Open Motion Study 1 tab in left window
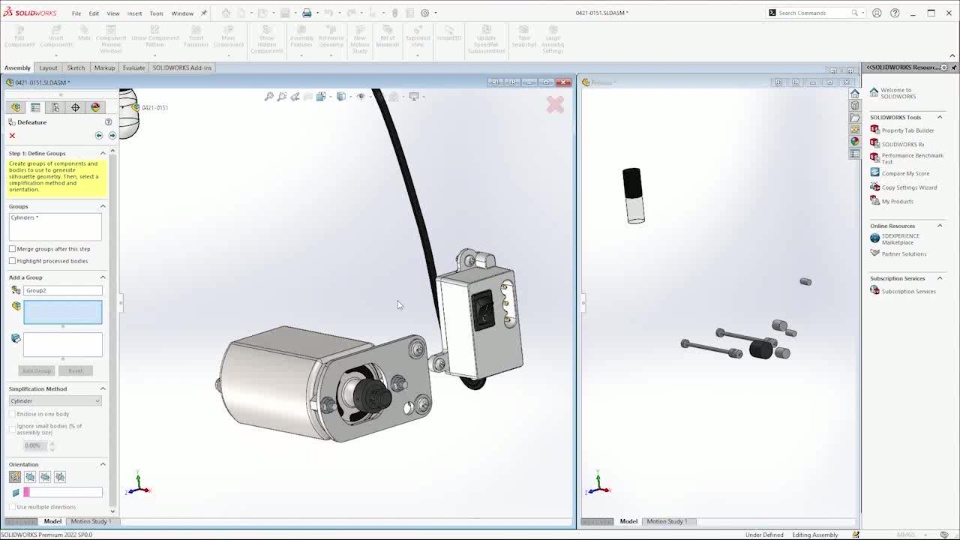Image resolution: width=960 pixels, height=540 pixels. pyautogui.click(x=91, y=522)
